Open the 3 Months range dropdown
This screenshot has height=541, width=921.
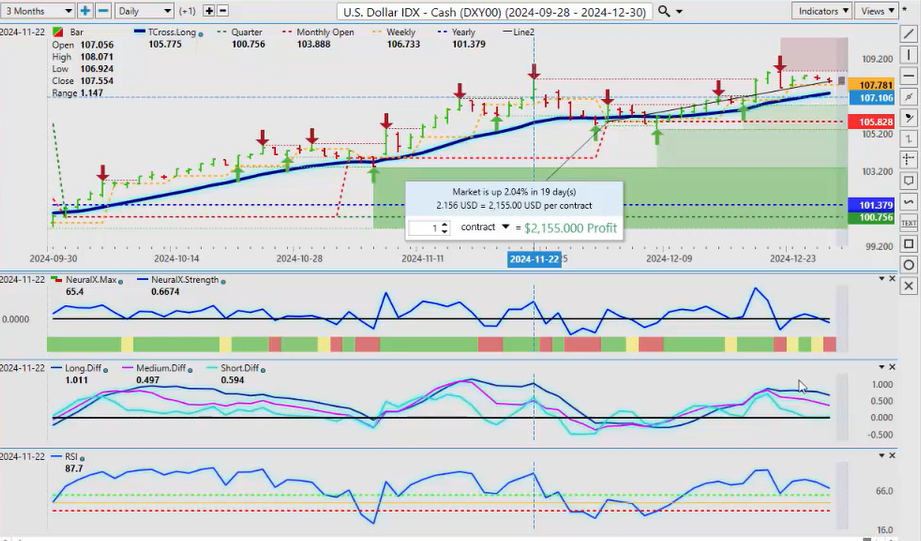(38, 11)
